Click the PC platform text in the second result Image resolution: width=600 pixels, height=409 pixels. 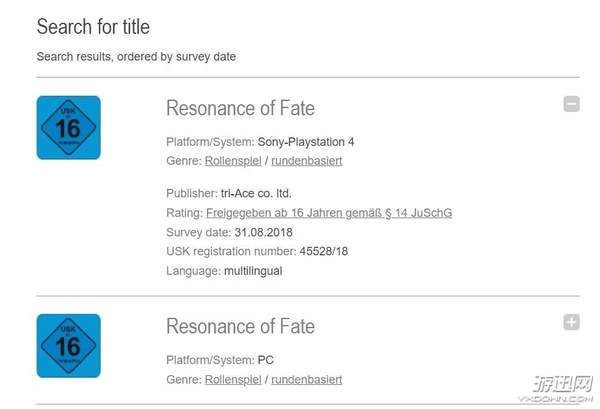[267, 360]
